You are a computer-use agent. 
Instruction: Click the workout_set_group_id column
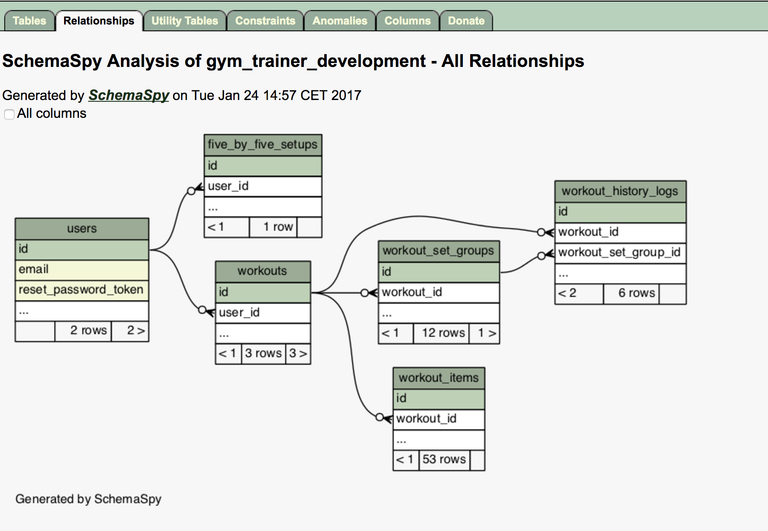pos(620,252)
